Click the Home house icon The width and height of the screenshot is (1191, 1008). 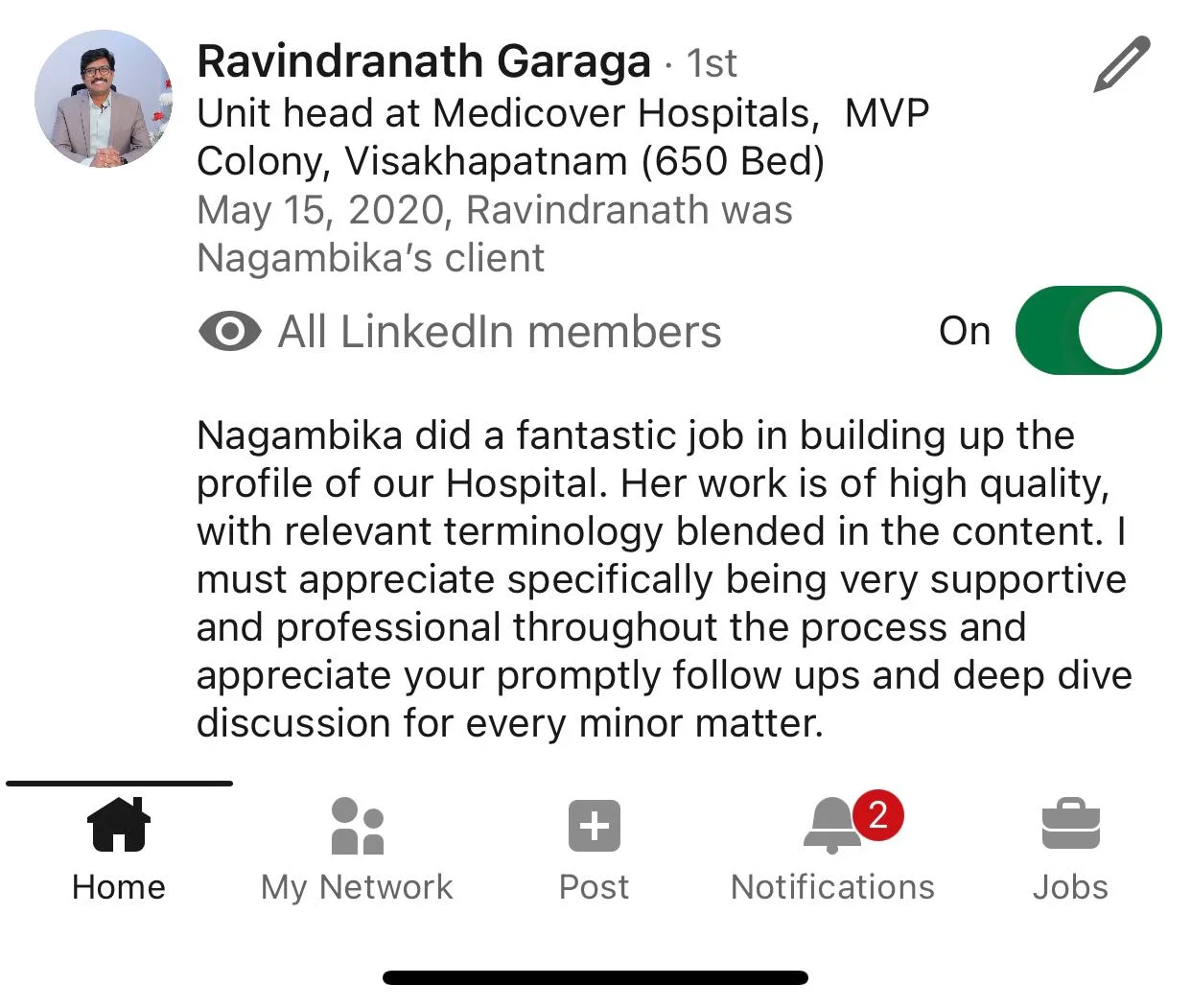[119, 825]
